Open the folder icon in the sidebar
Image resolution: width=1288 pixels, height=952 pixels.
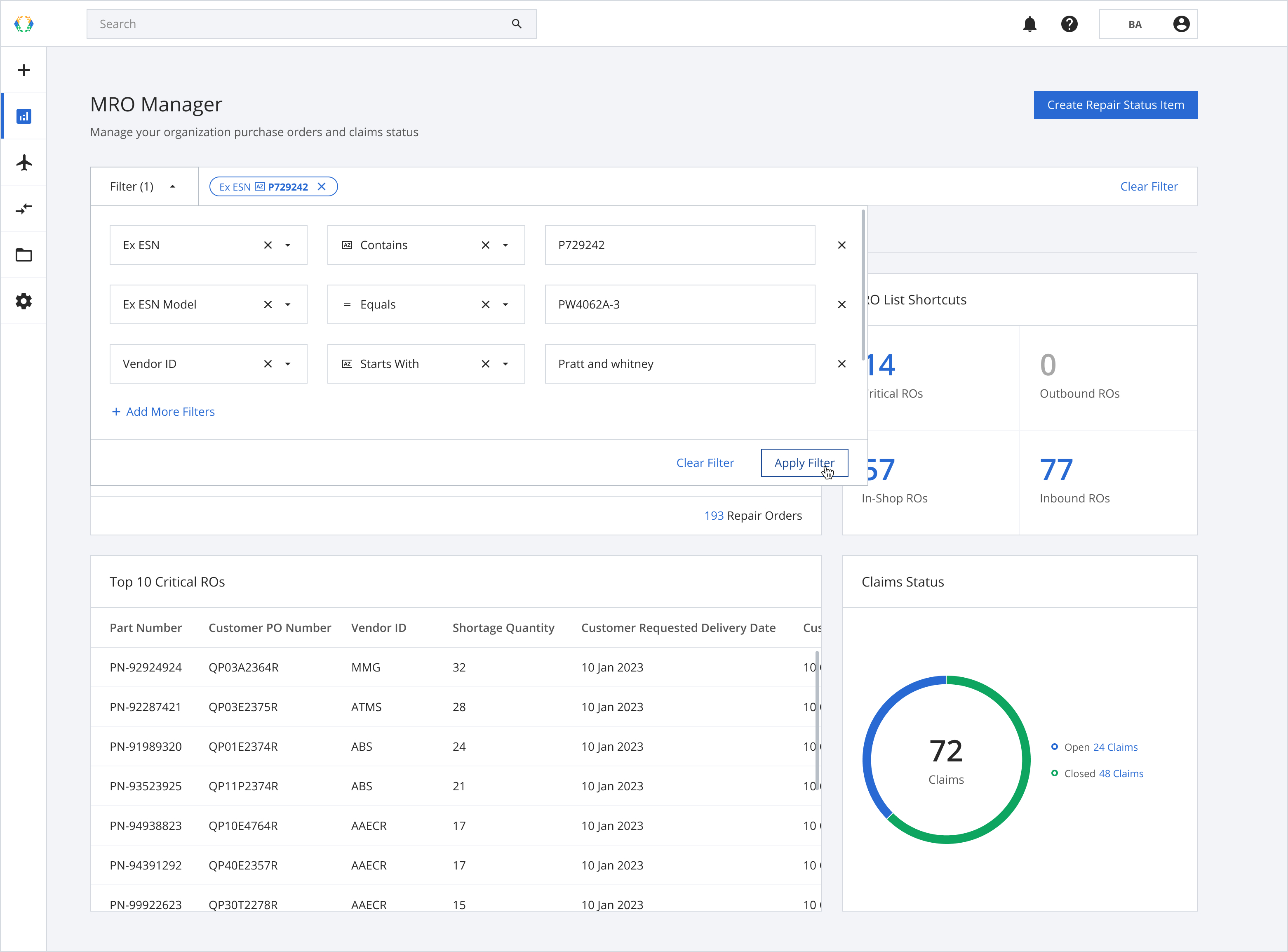tap(24, 255)
